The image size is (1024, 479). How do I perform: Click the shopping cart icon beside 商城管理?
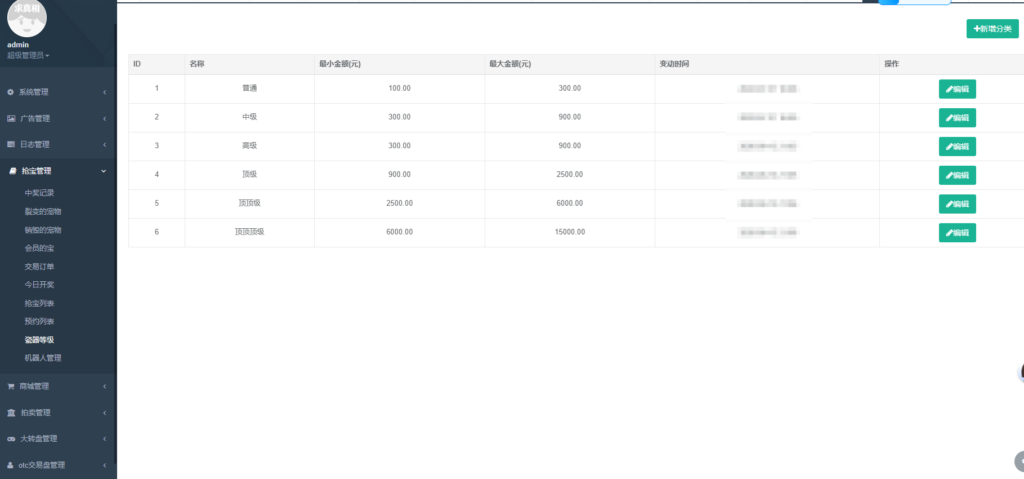[x=11, y=386]
